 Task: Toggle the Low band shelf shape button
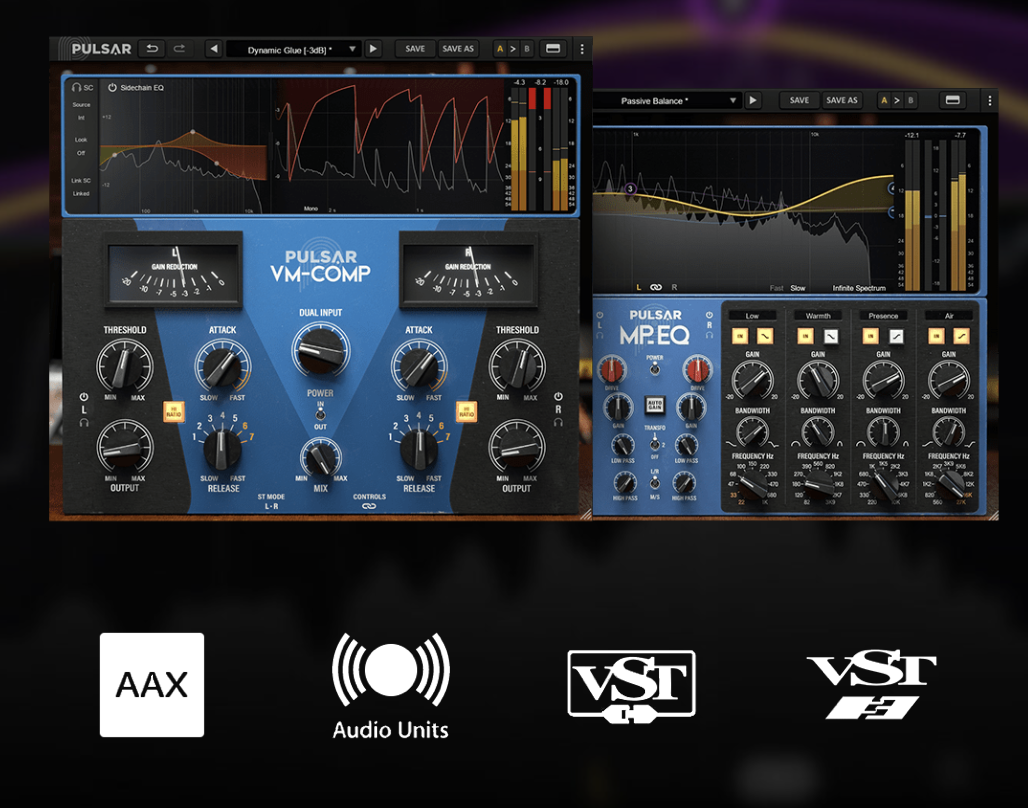coord(764,336)
